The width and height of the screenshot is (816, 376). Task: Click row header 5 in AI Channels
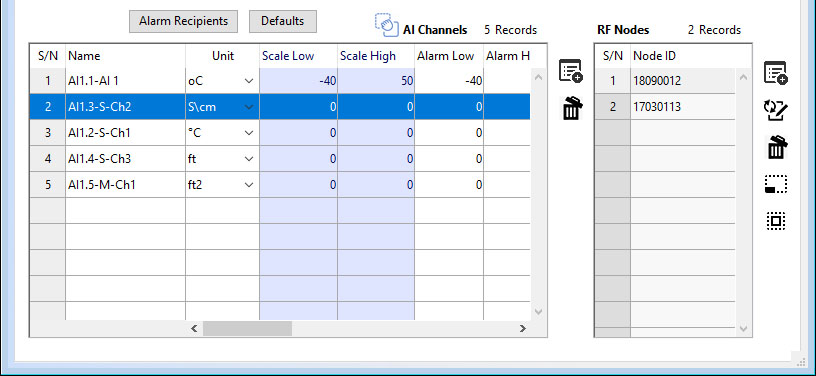[x=48, y=185]
